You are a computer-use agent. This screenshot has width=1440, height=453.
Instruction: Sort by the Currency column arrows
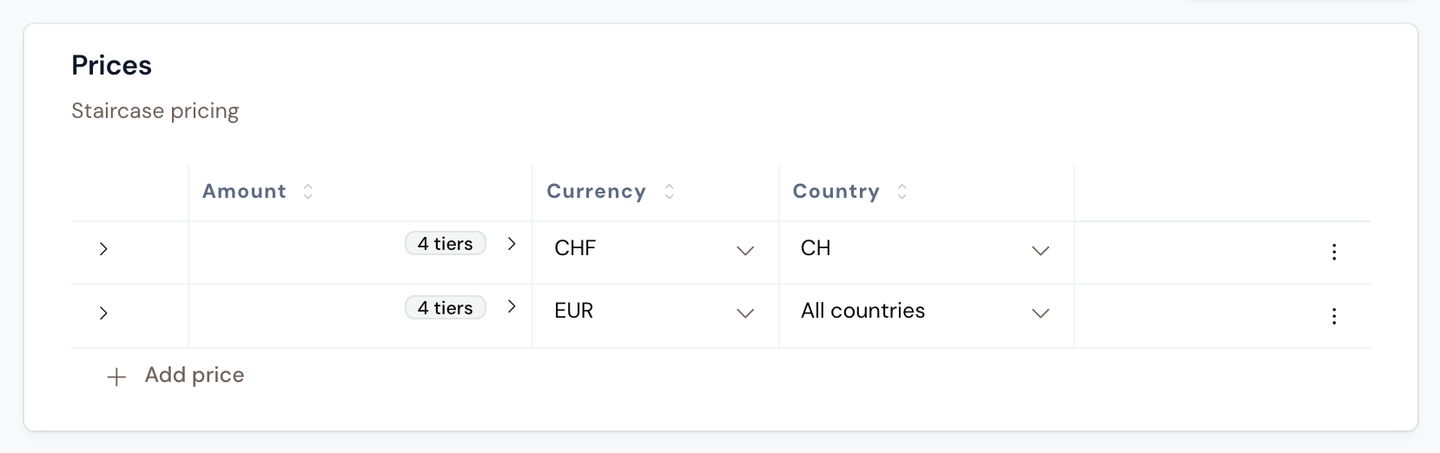(669, 192)
